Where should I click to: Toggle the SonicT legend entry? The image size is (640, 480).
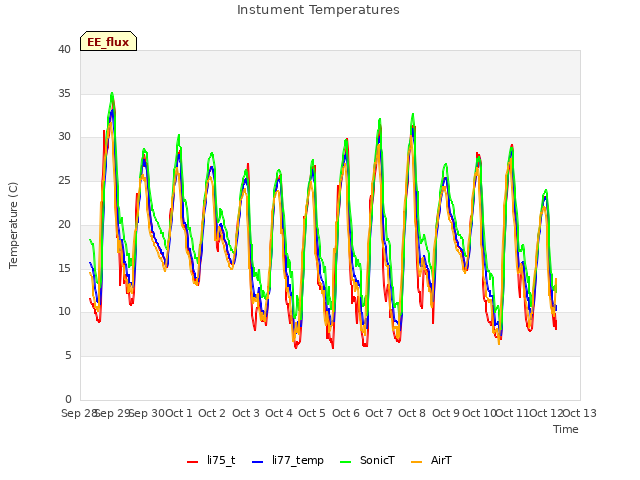[367, 460]
